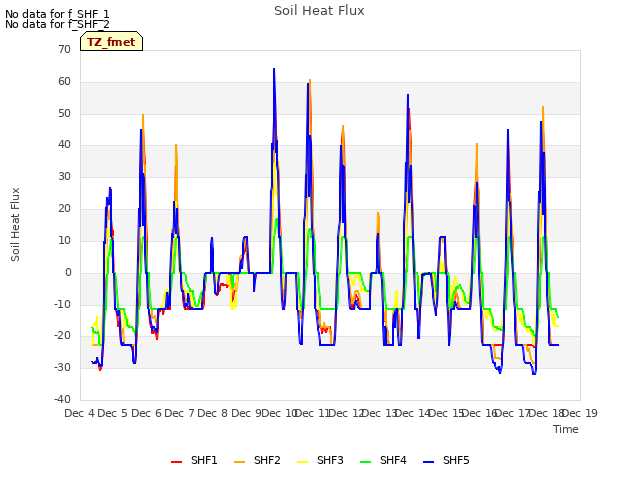Image resolution: width=640 pixels, height=480 pixels.
Task: Select the SHF3 legend label
Action: 330,460
